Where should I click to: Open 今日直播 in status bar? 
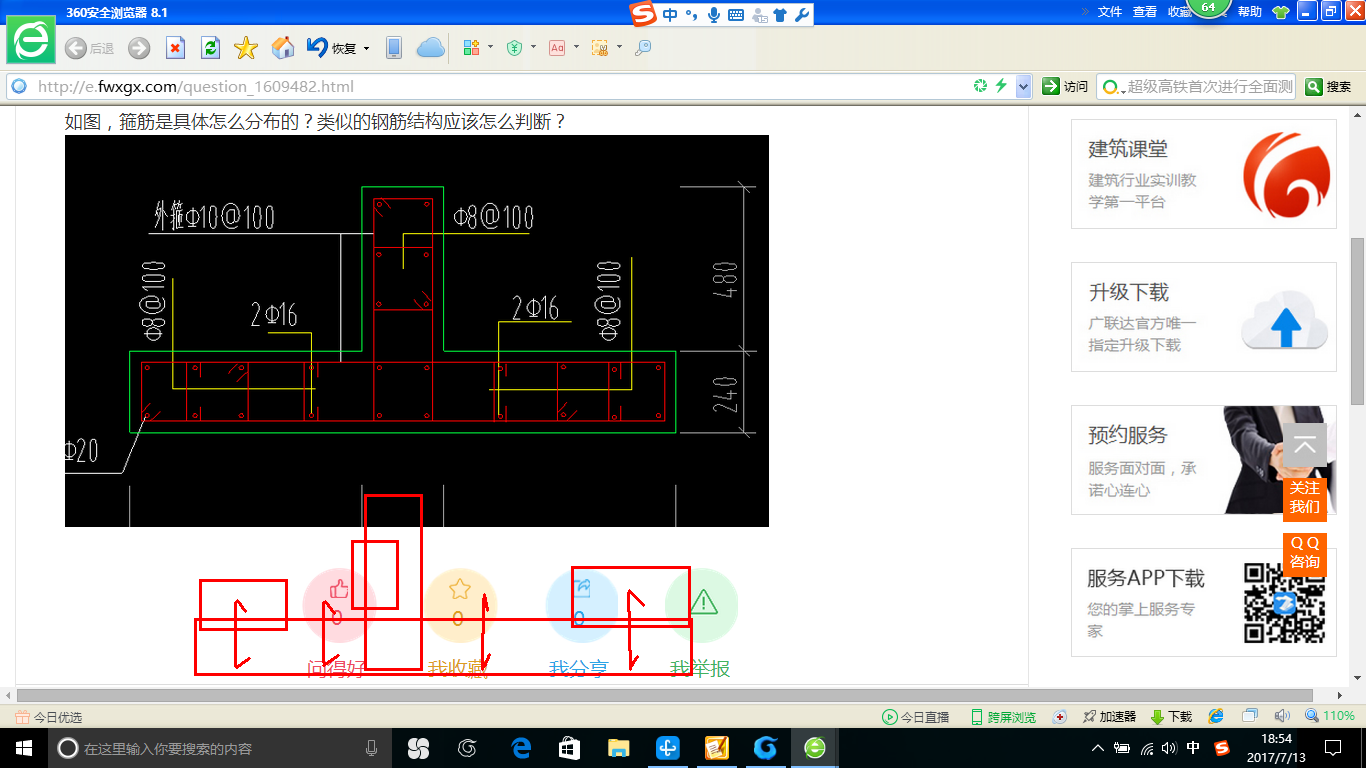(x=916, y=717)
